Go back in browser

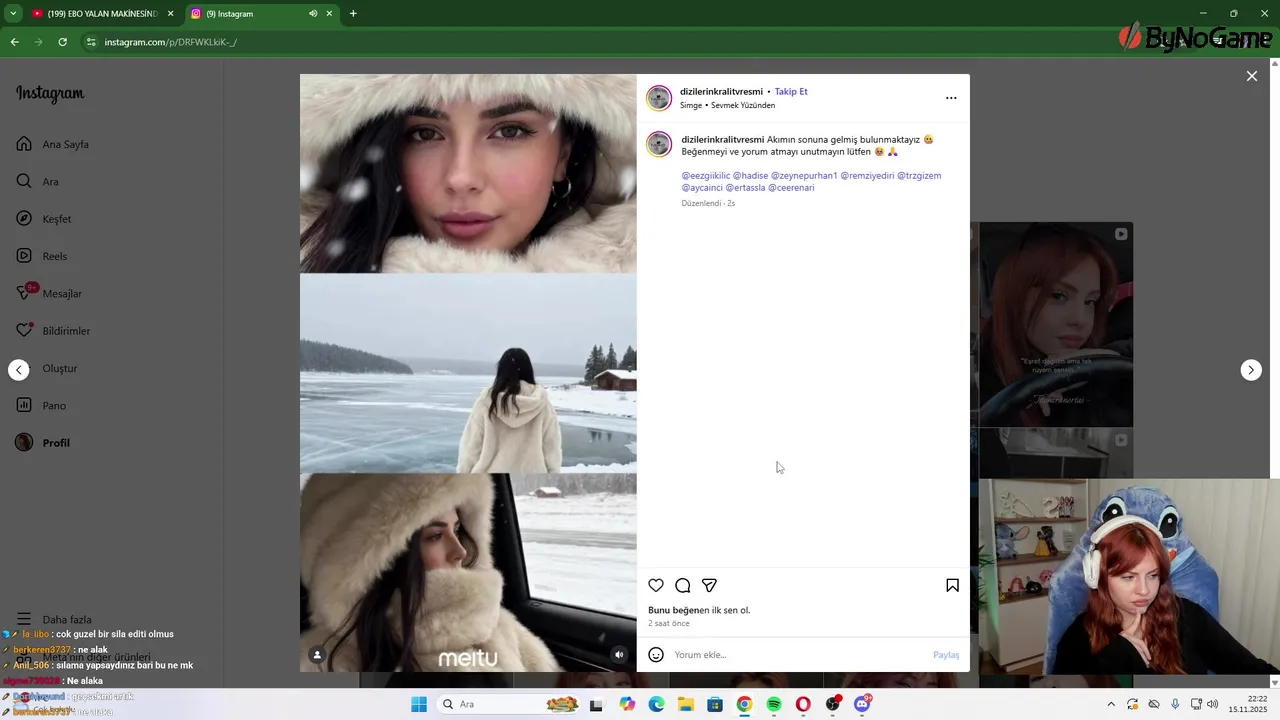(14, 42)
